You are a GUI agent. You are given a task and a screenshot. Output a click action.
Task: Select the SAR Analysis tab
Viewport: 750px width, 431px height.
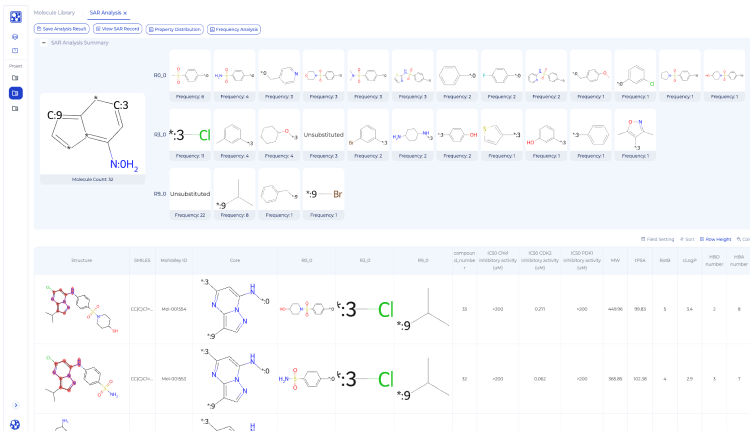(x=105, y=13)
